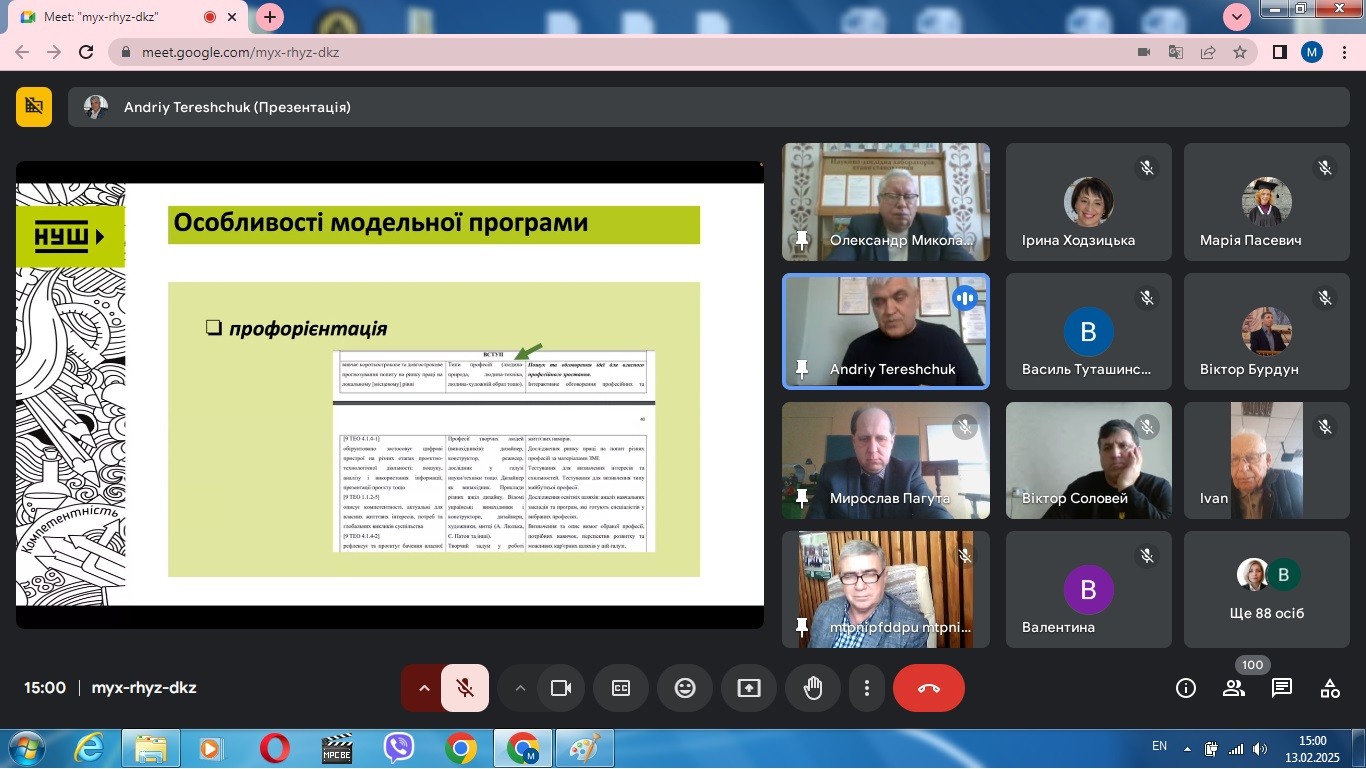Open the emoji reactions panel
This screenshot has height=769, width=1366.
tap(685, 688)
